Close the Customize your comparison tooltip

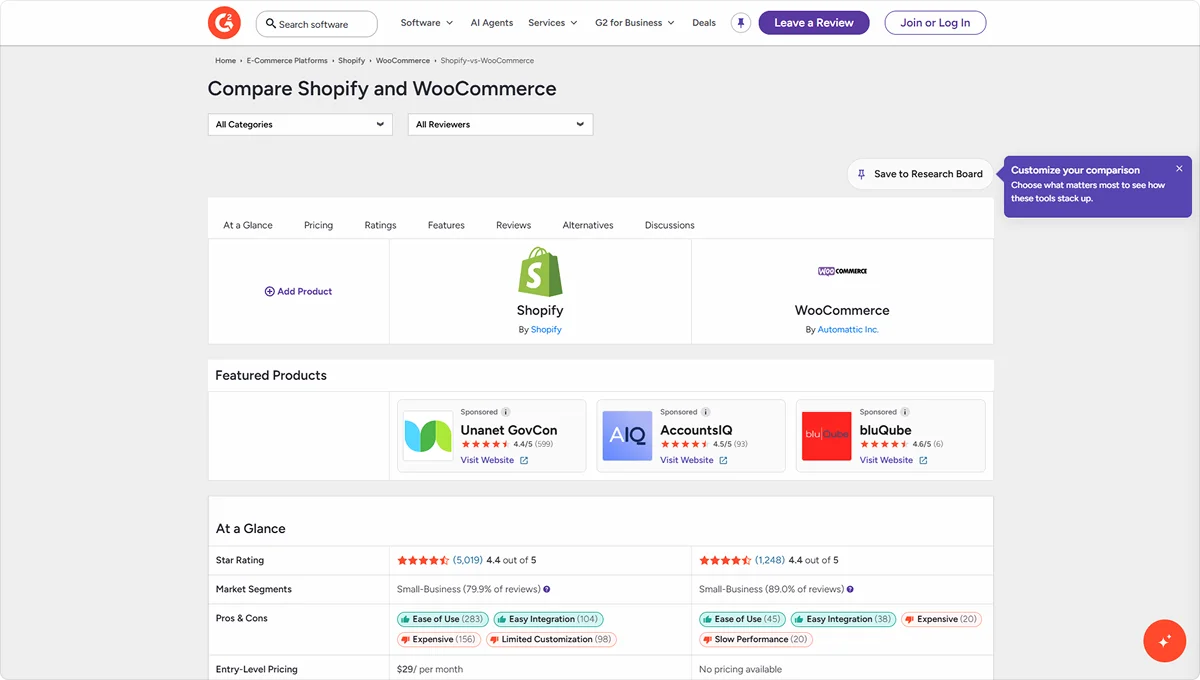coord(1179,169)
